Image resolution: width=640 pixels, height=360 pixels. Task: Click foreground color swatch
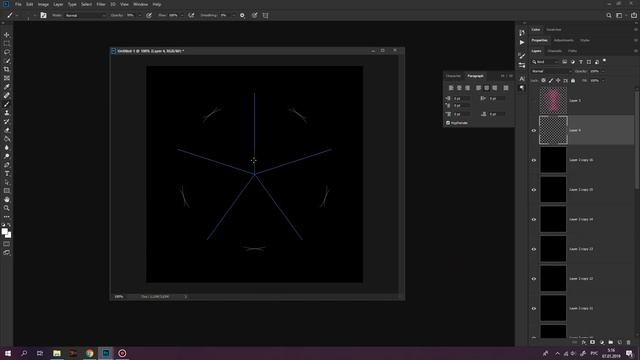coord(4,231)
